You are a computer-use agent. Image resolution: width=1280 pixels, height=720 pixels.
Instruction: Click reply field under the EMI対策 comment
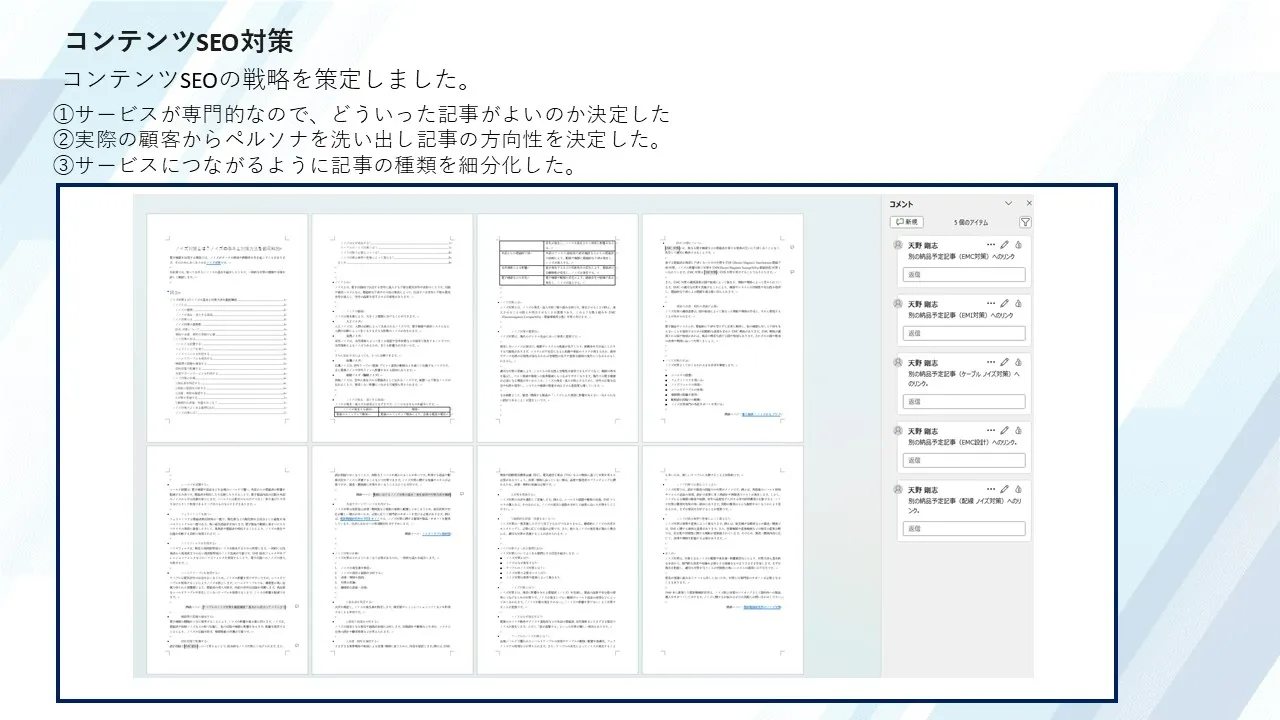pyautogui.click(x=965, y=333)
